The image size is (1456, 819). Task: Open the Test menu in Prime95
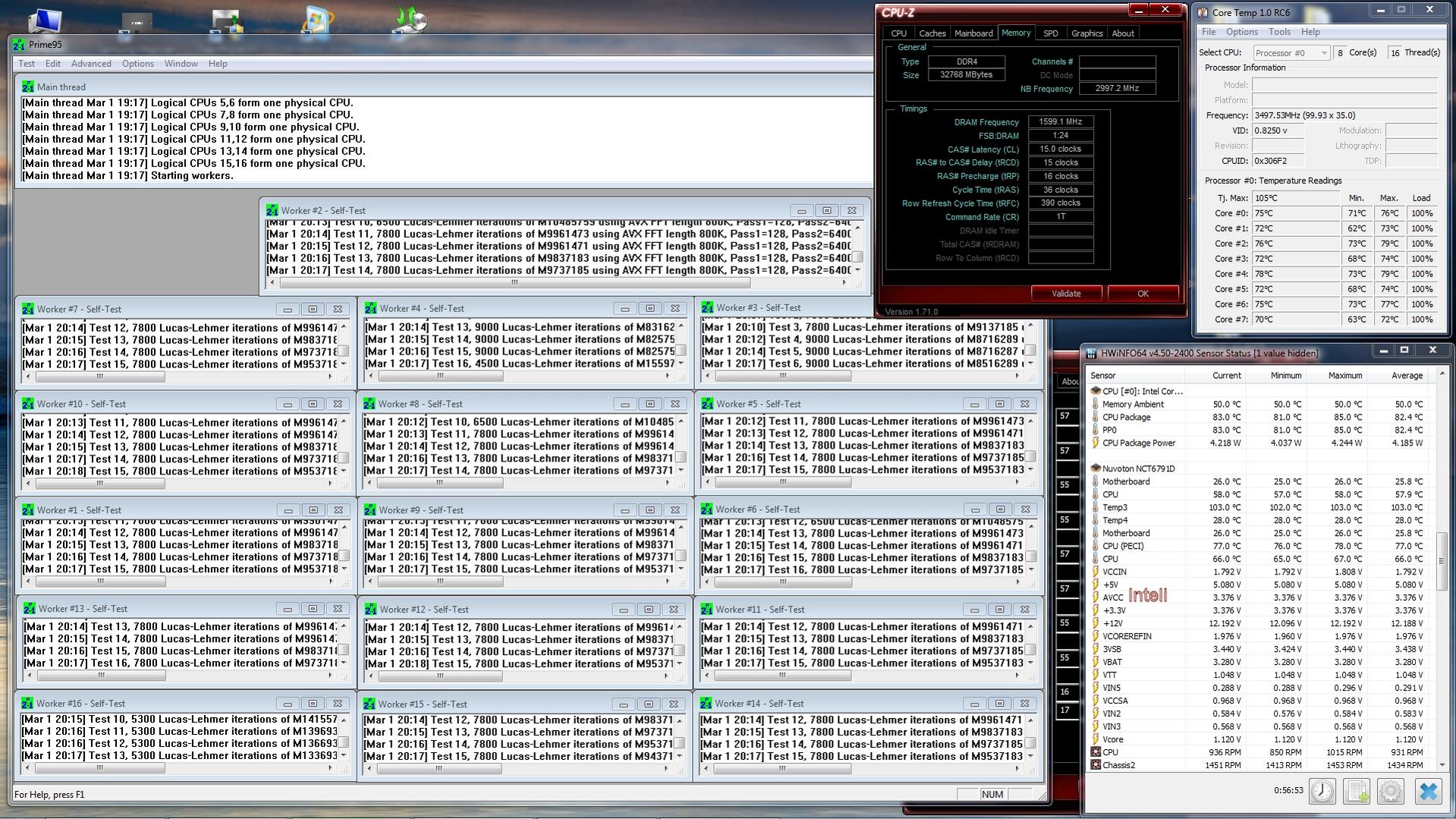(x=27, y=64)
